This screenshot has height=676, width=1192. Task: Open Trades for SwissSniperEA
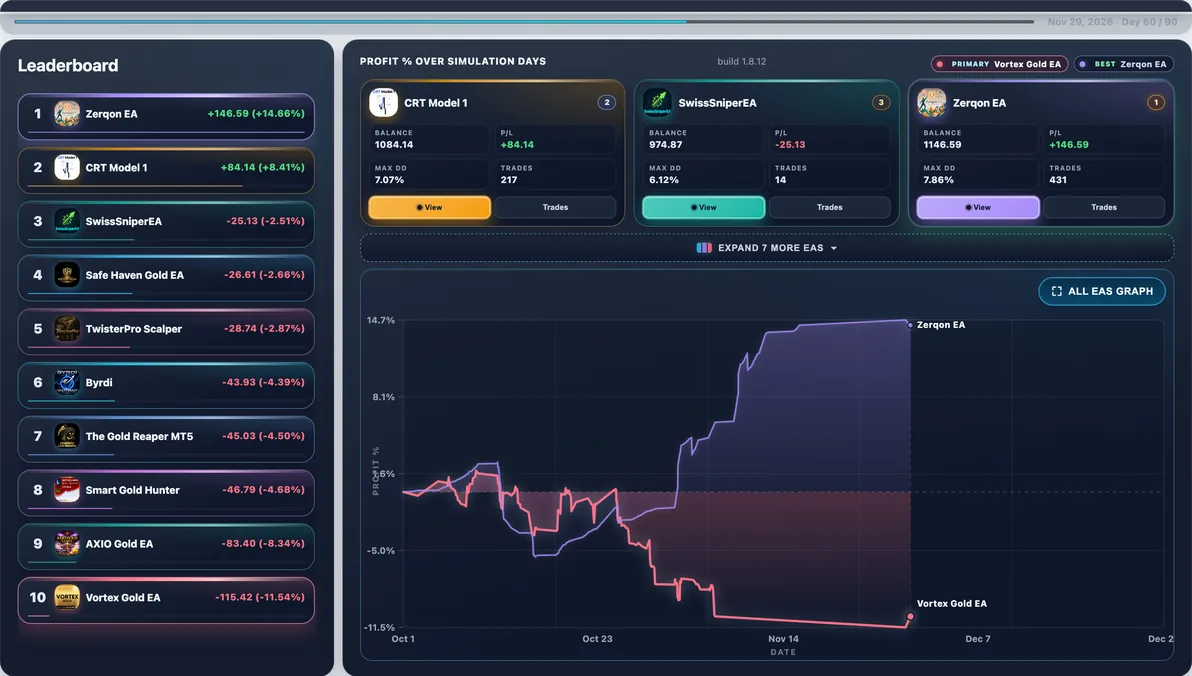click(x=830, y=208)
